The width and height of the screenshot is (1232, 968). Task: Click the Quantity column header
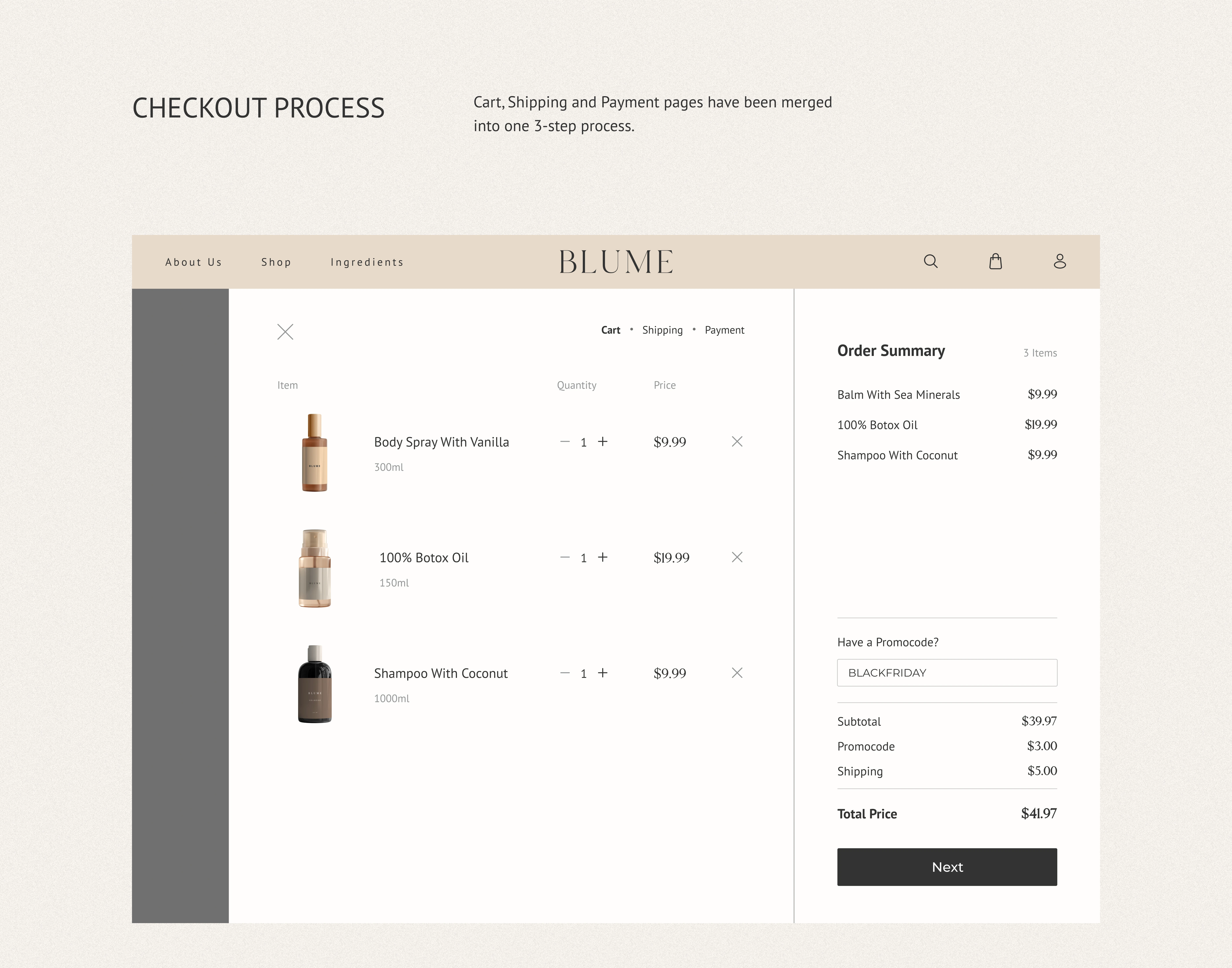[576, 385]
